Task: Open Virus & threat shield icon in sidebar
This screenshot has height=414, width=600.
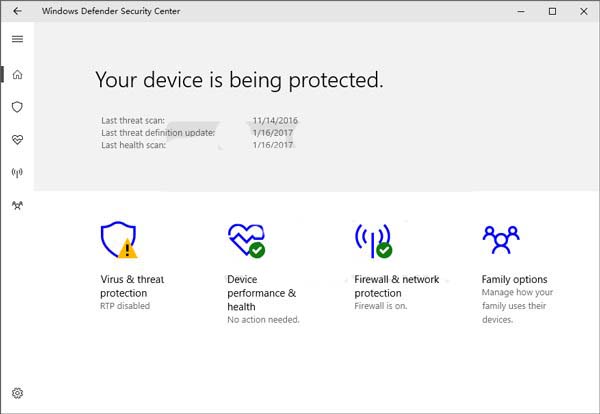Action: point(17,107)
